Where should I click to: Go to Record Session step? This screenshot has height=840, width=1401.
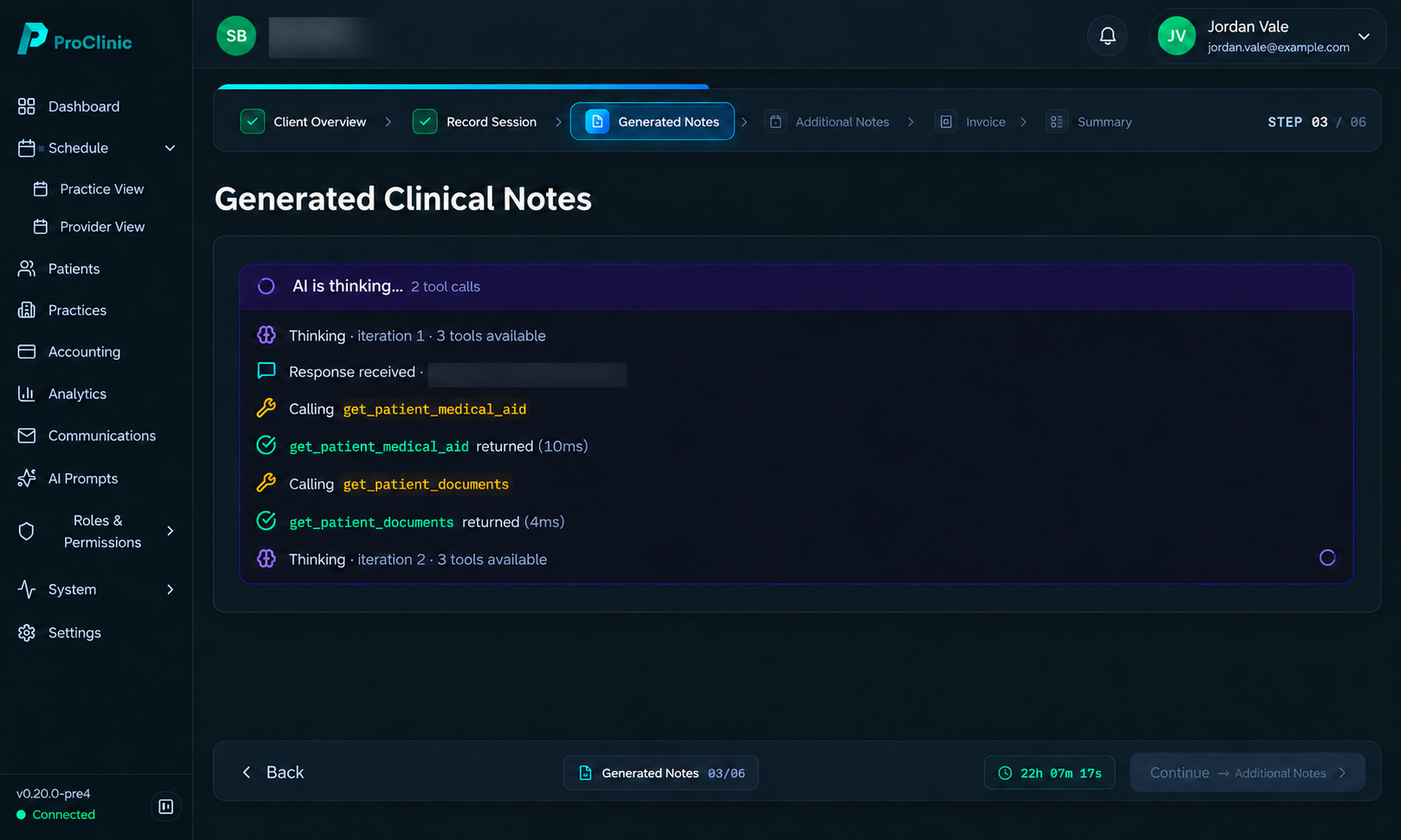[475, 122]
